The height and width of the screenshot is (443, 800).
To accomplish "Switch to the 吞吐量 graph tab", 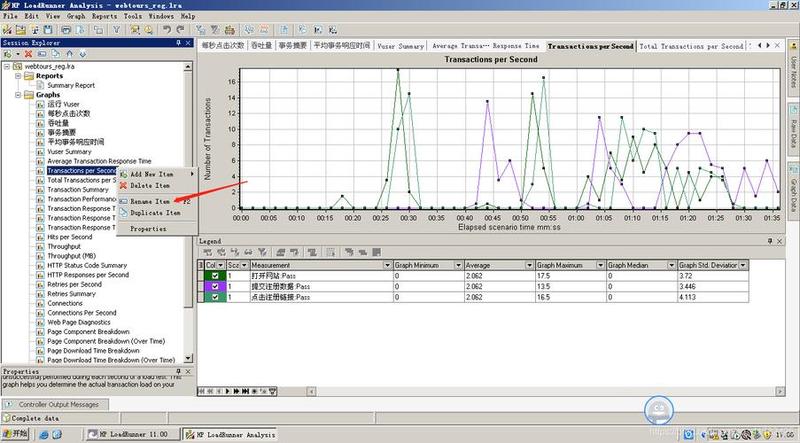I will [261, 46].
